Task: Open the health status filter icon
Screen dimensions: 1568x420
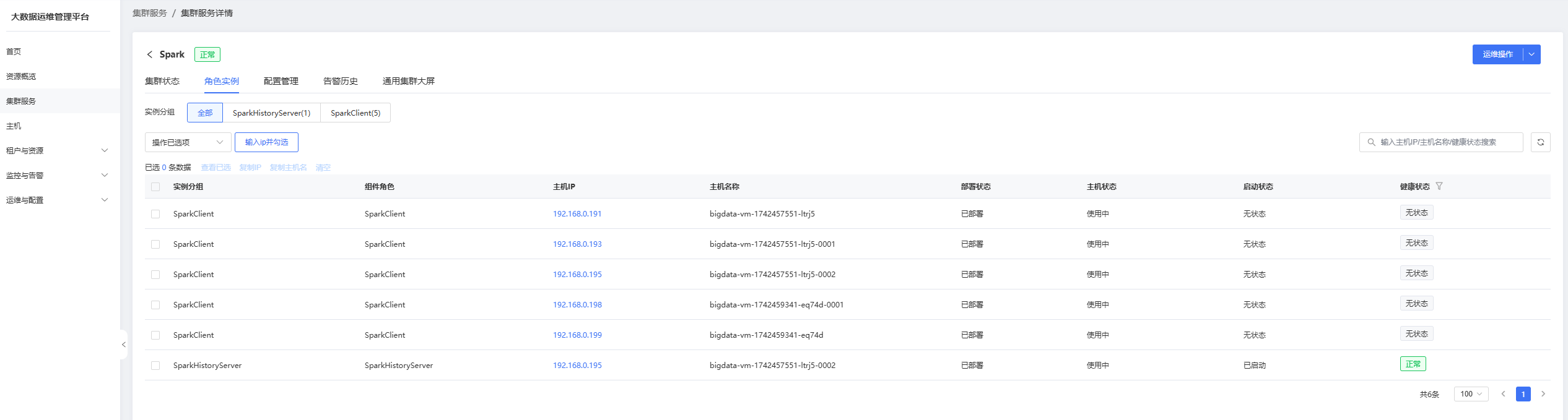Action: [x=1439, y=186]
